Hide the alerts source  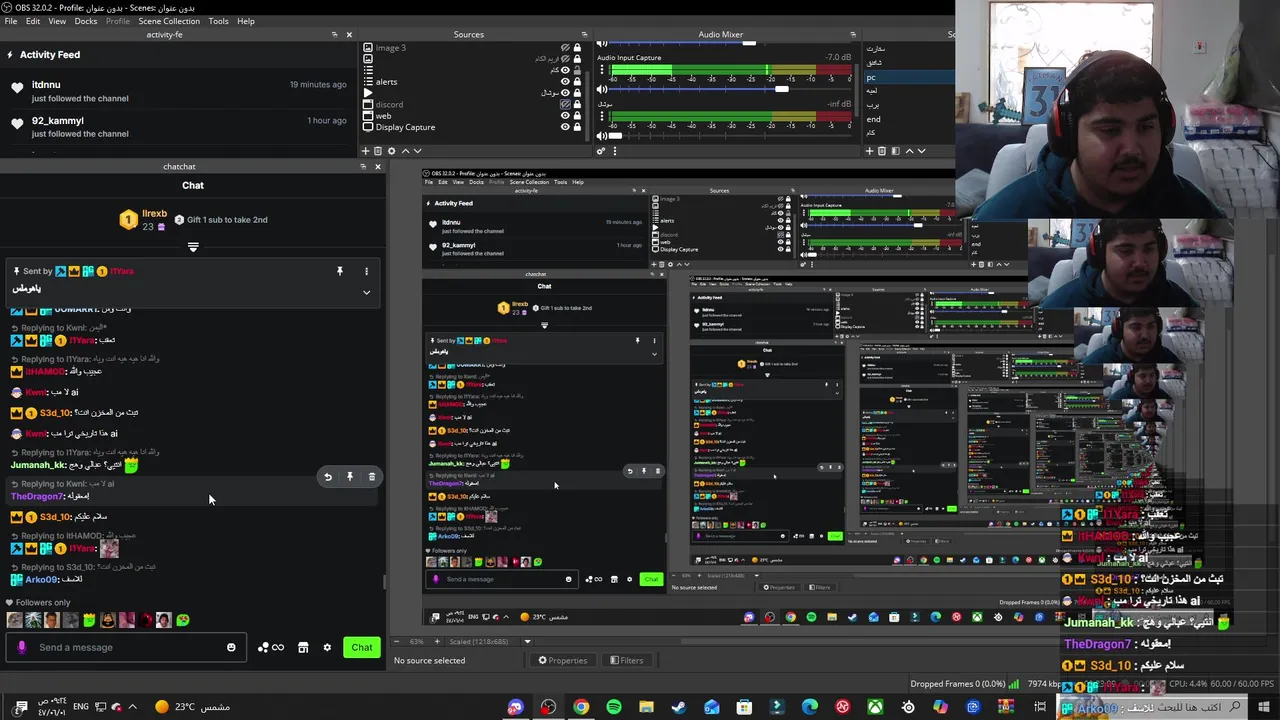coord(565,81)
